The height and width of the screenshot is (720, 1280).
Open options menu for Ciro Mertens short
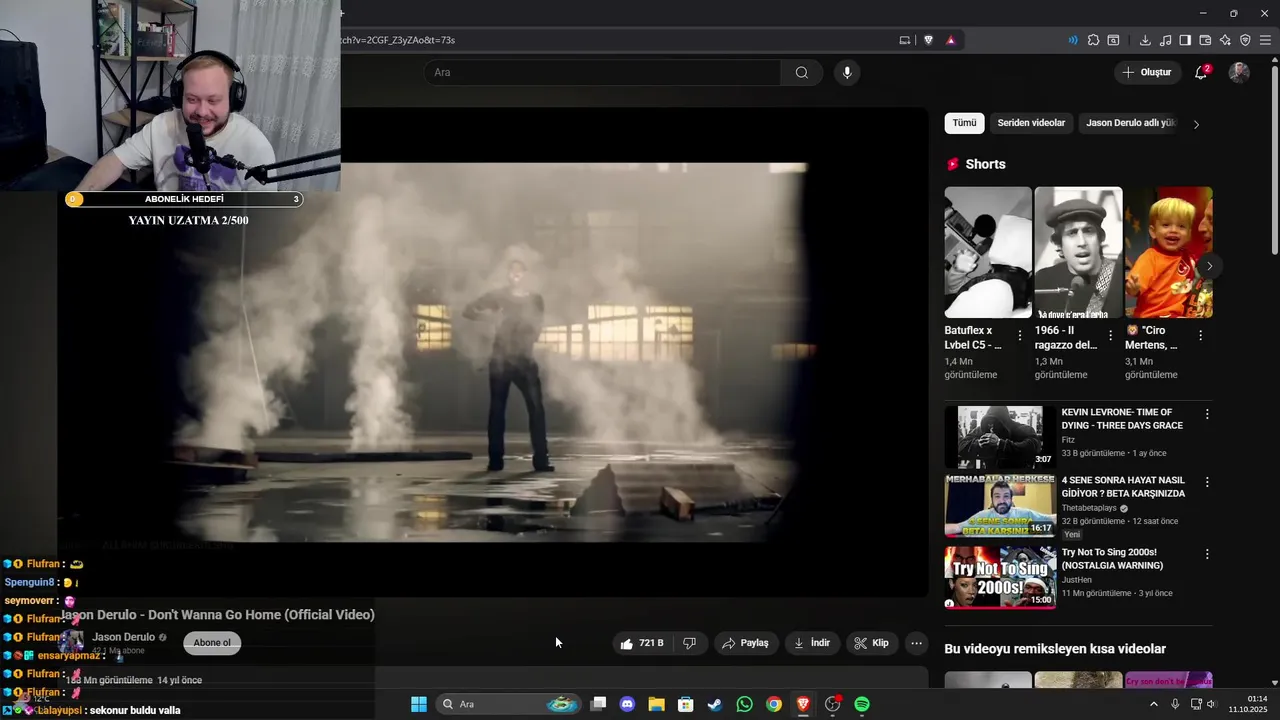(1200, 335)
